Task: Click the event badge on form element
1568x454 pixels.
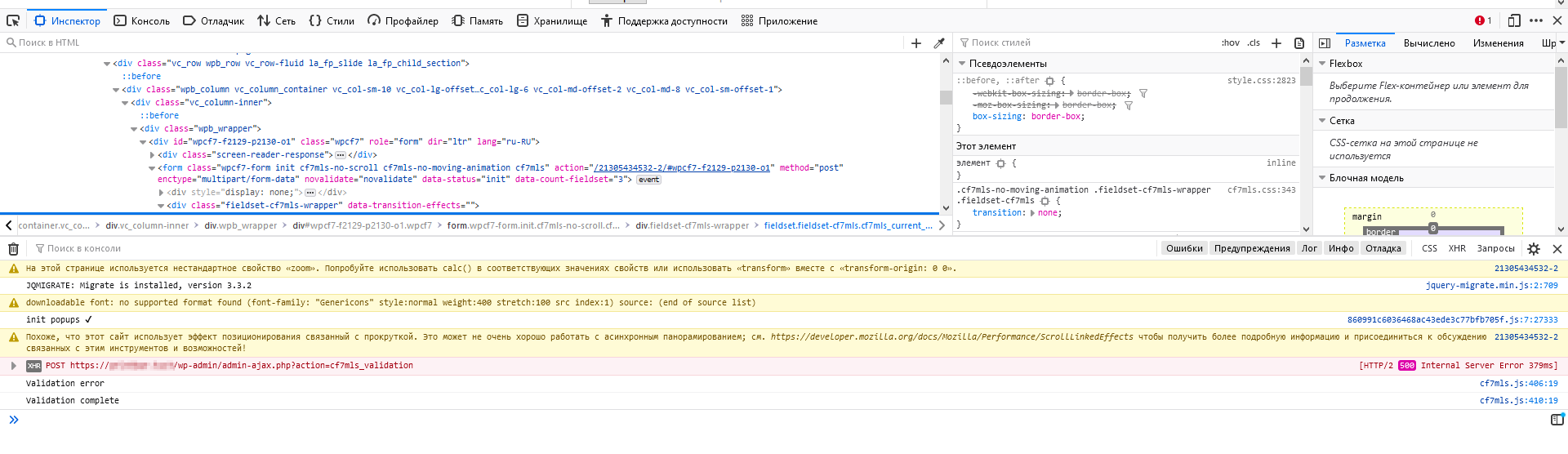Action: tap(649, 180)
